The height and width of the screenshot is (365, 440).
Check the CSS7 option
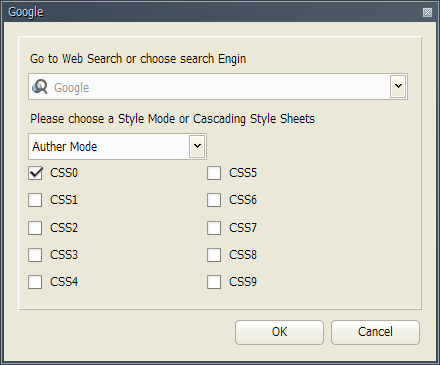click(214, 228)
